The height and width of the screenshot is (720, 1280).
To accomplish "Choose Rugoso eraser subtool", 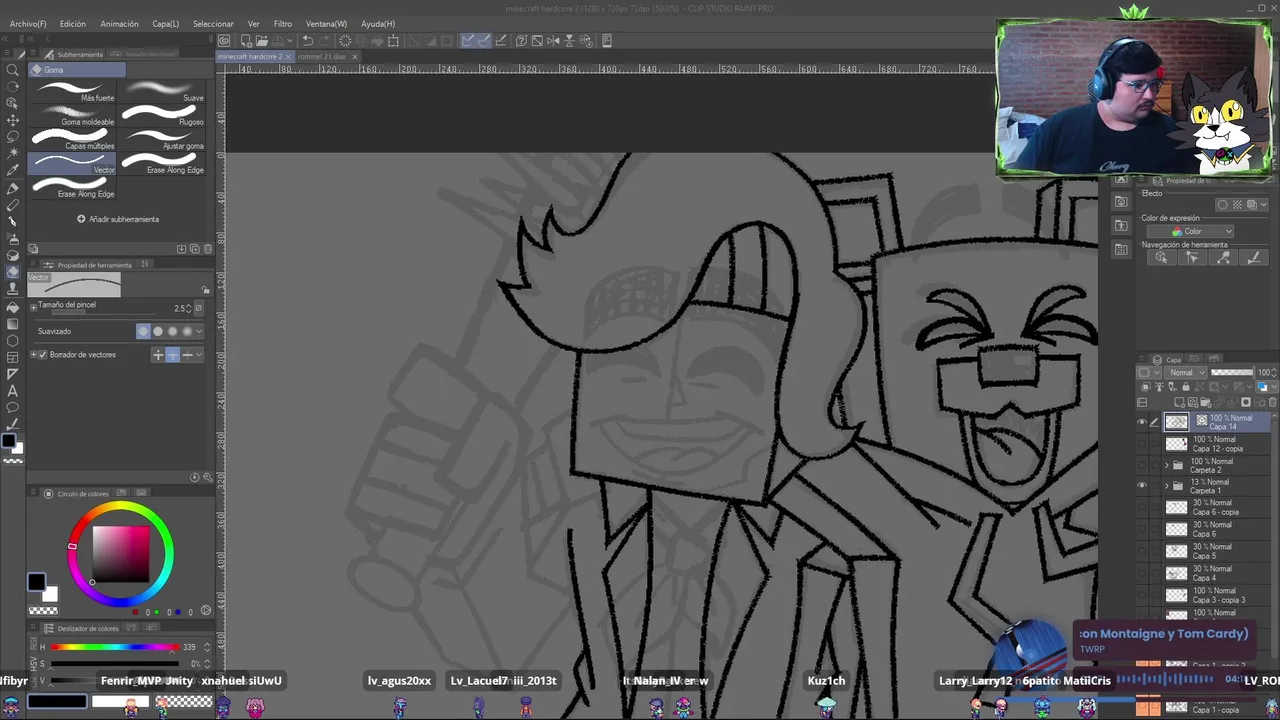I will (x=163, y=115).
